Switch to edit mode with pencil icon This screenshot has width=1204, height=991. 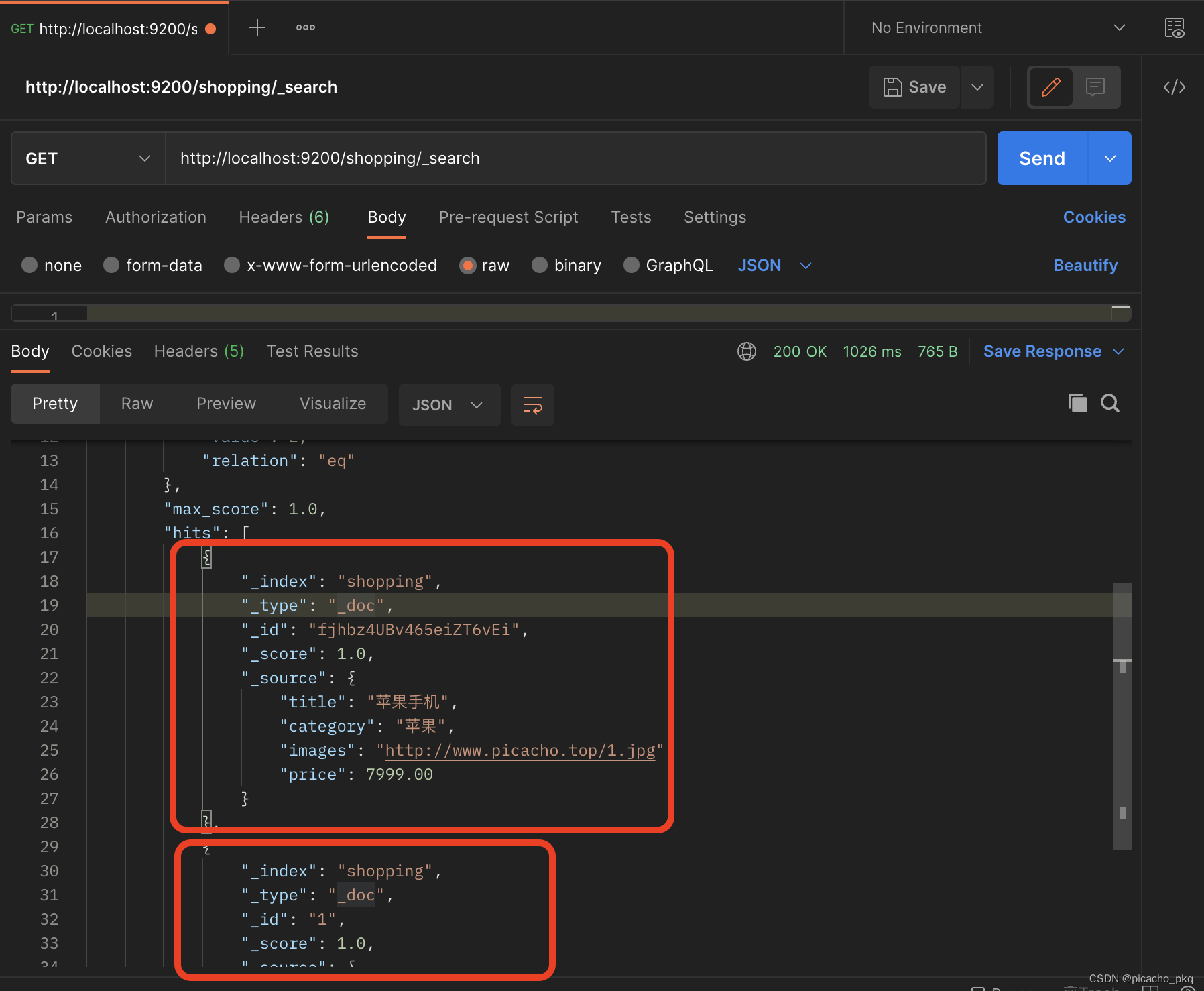[1050, 87]
